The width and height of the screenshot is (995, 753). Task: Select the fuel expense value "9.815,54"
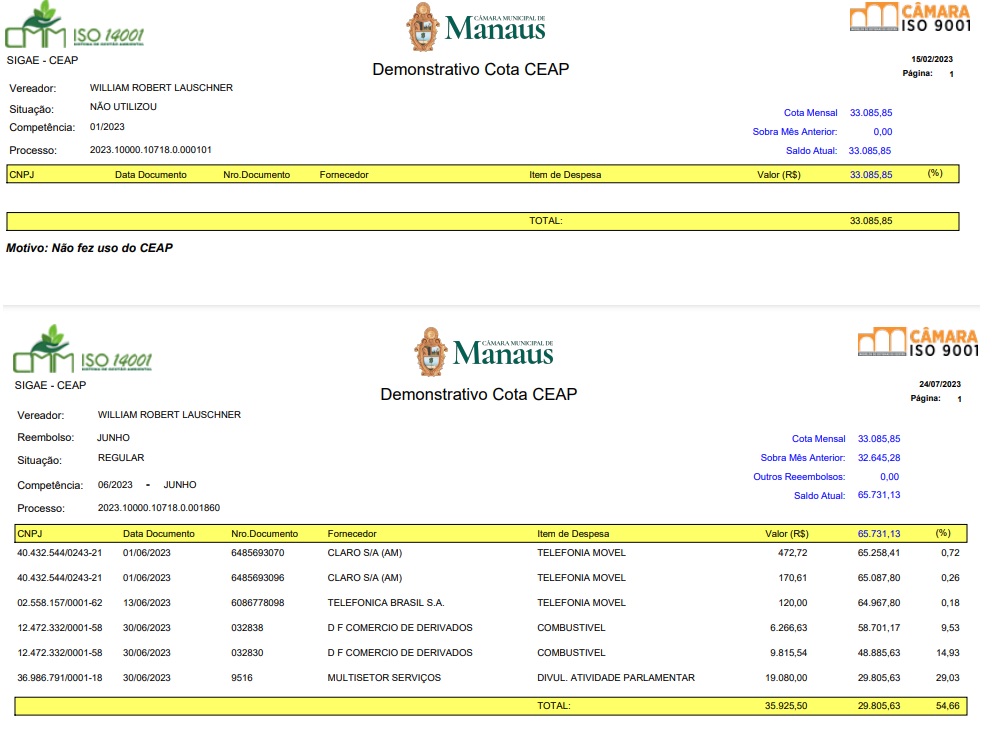coord(789,653)
